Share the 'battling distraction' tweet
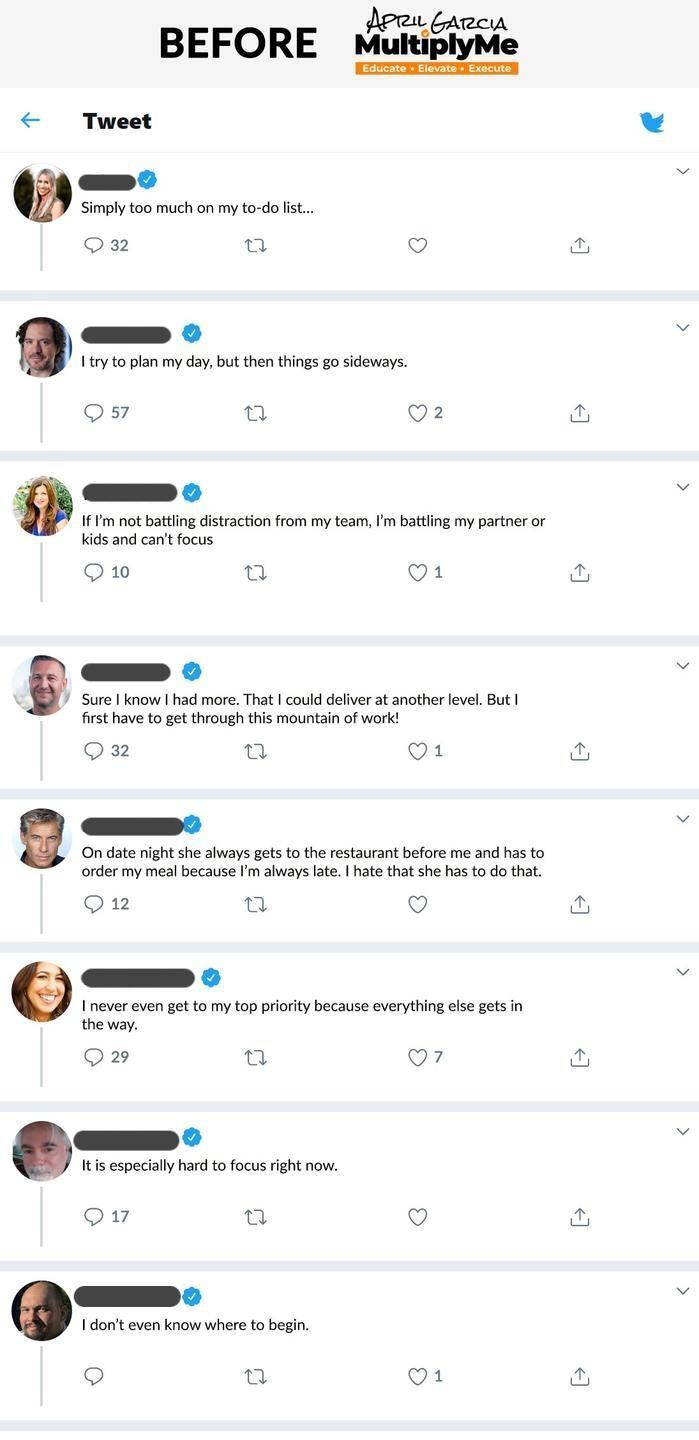 point(579,573)
